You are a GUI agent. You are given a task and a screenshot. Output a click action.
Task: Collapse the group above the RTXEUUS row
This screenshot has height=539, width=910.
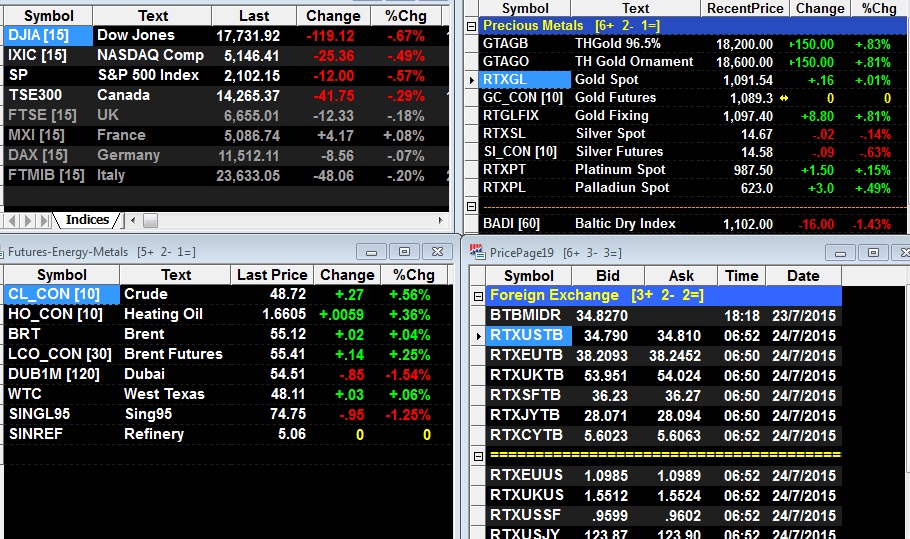click(478, 456)
